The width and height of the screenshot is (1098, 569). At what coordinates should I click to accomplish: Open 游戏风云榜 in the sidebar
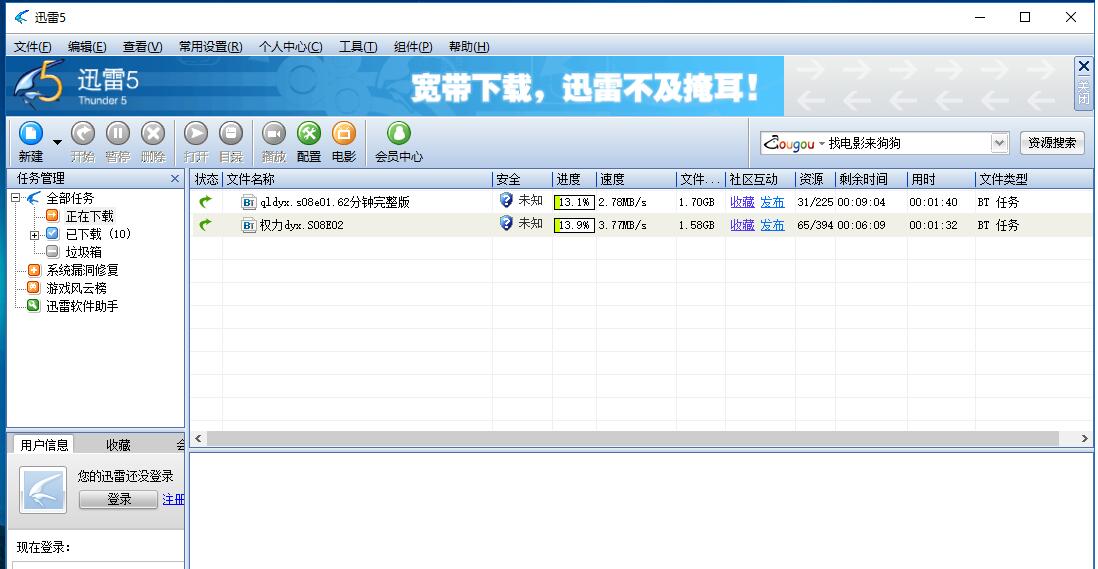pyautogui.click(x=76, y=288)
